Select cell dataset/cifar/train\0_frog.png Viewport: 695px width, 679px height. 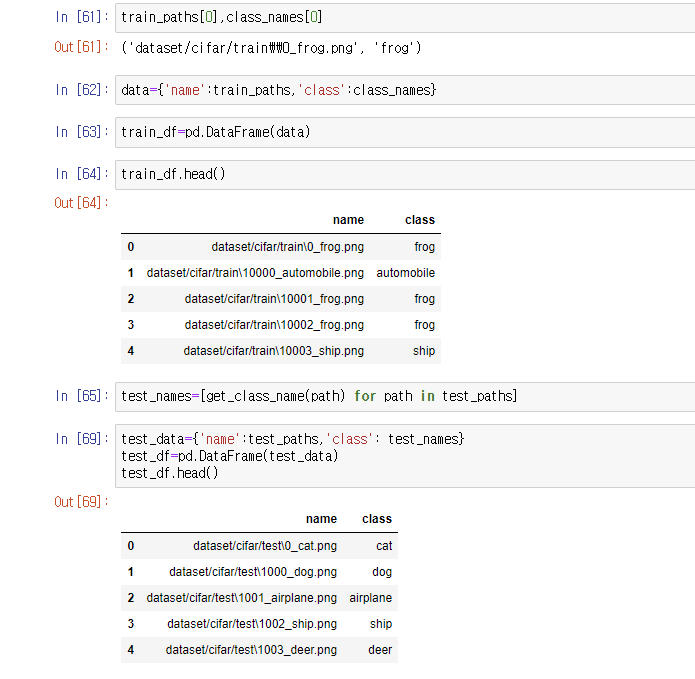(x=288, y=247)
